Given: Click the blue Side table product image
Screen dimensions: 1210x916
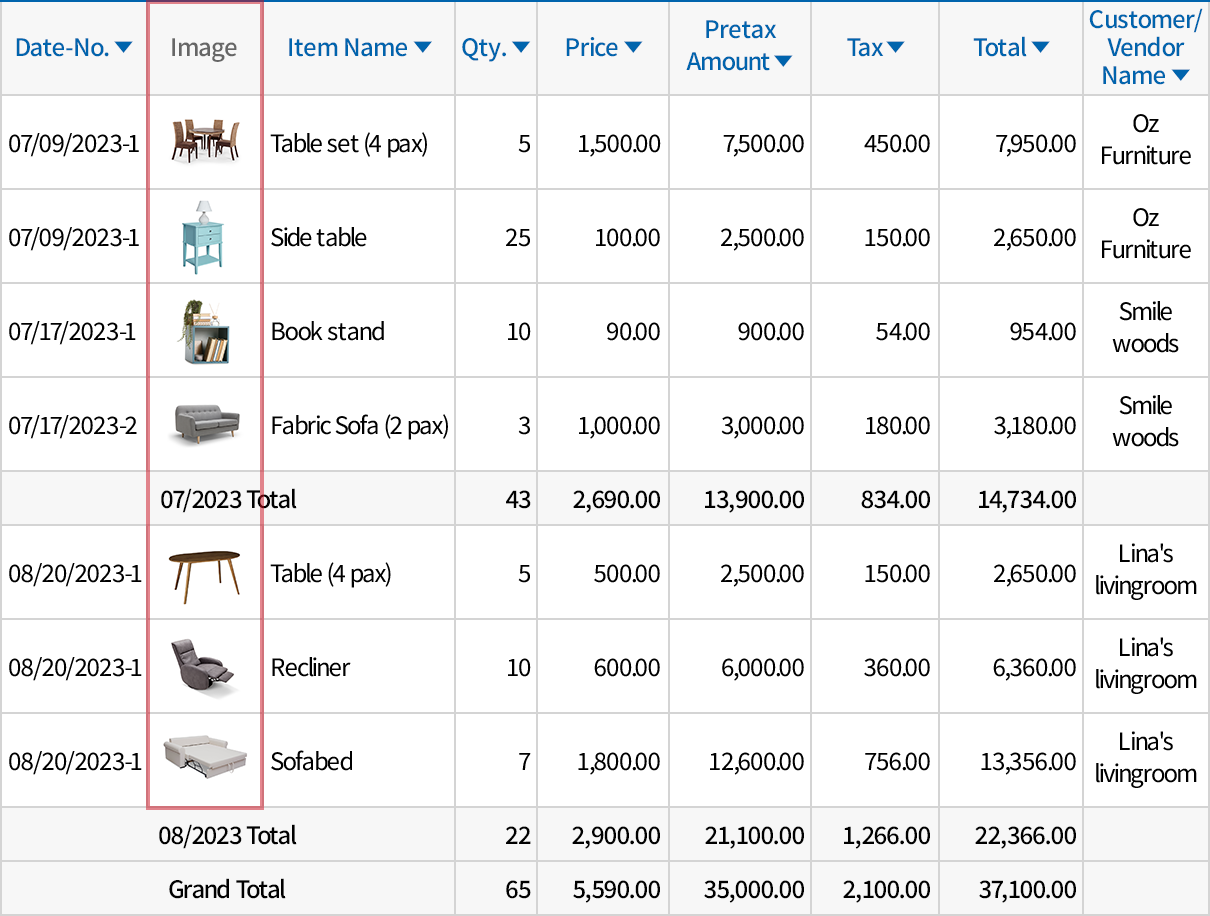Looking at the screenshot, I should point(204,236).
